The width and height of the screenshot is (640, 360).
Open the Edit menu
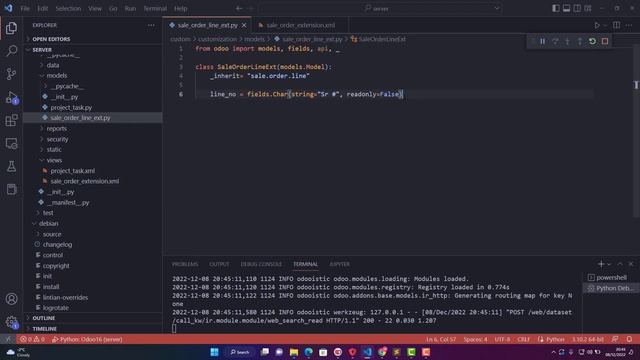42,8
